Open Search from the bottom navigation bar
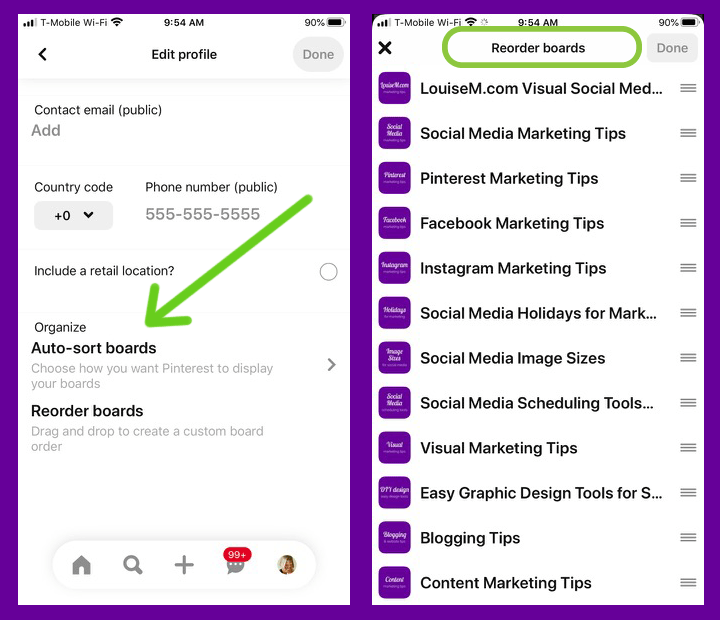The image size is (720, 620). [133, 565]
